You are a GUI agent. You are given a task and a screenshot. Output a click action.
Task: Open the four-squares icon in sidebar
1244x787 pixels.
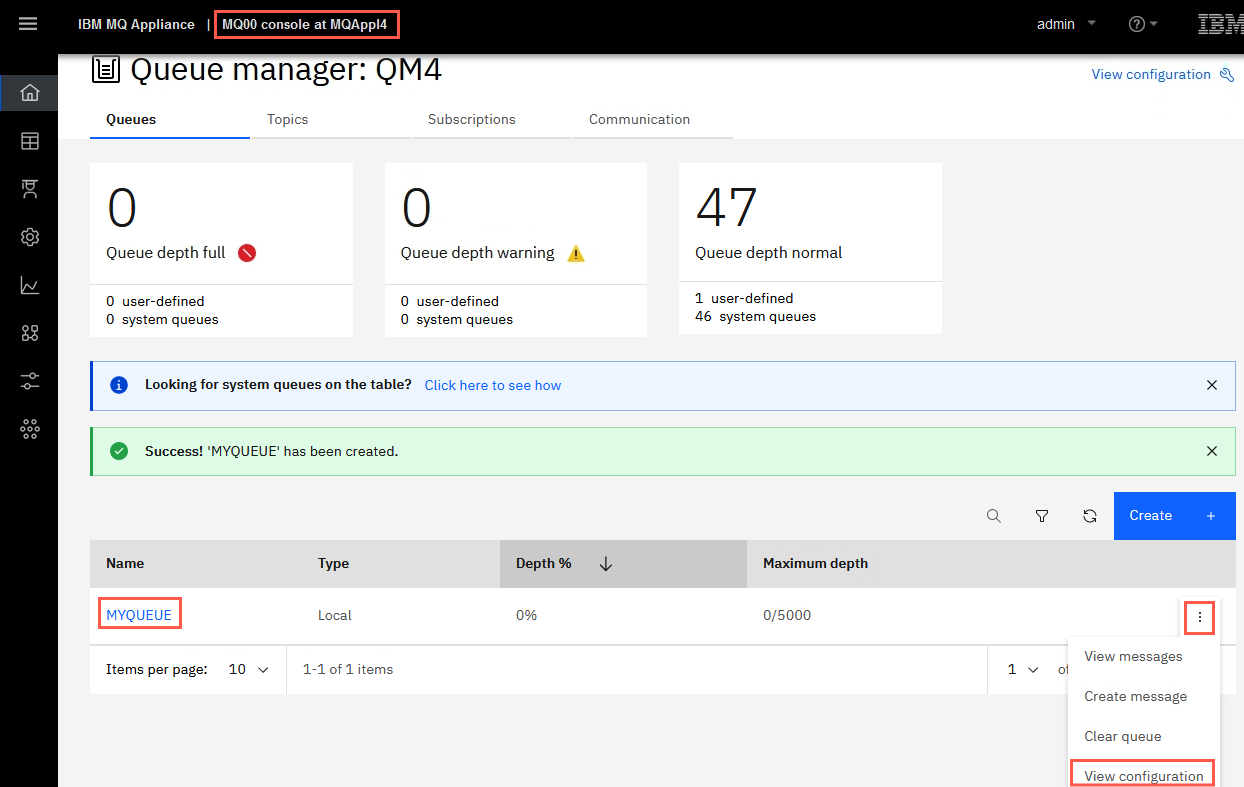30,333
